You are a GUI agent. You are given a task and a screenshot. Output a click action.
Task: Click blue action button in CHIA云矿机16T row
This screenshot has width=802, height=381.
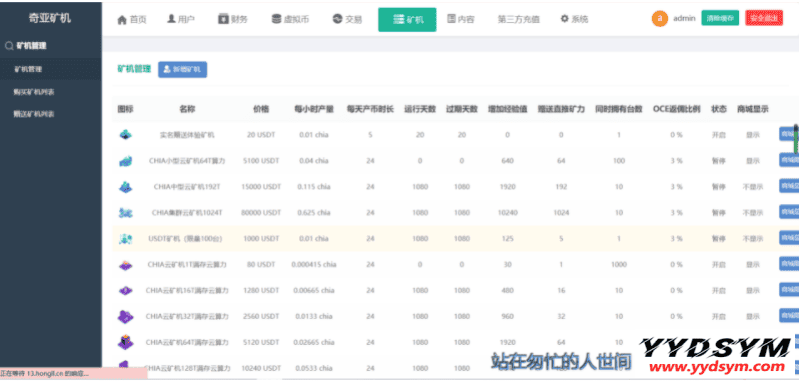(x=788, y=289)
